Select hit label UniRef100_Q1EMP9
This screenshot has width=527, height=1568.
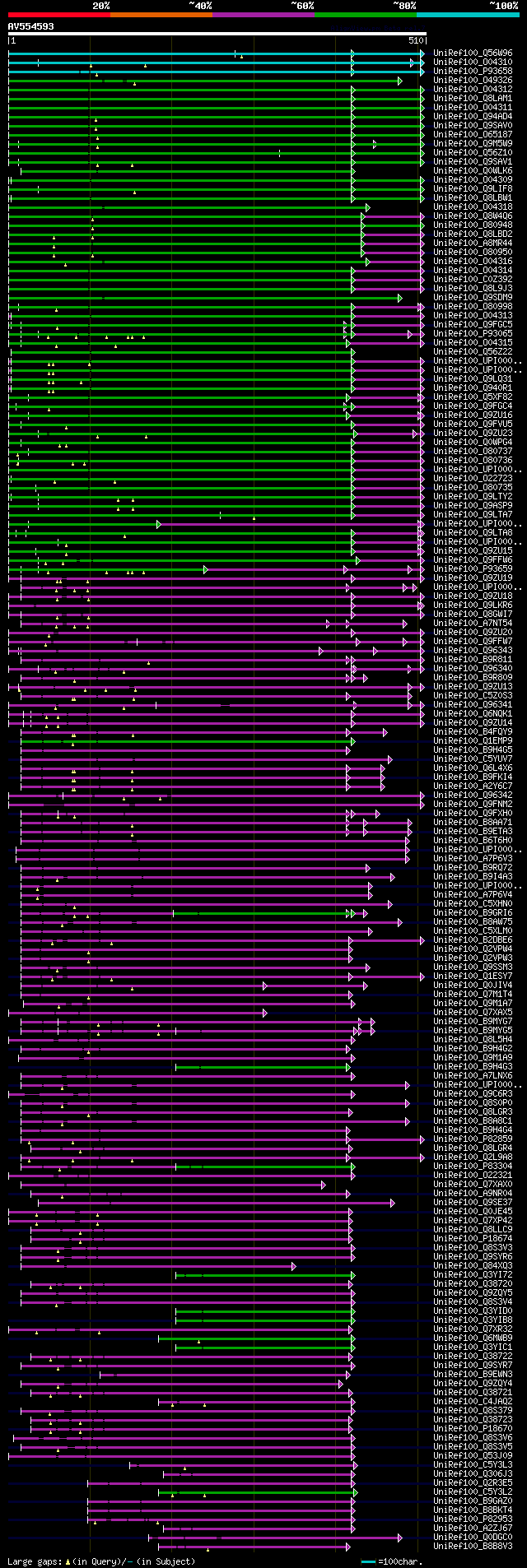[473, 740]
